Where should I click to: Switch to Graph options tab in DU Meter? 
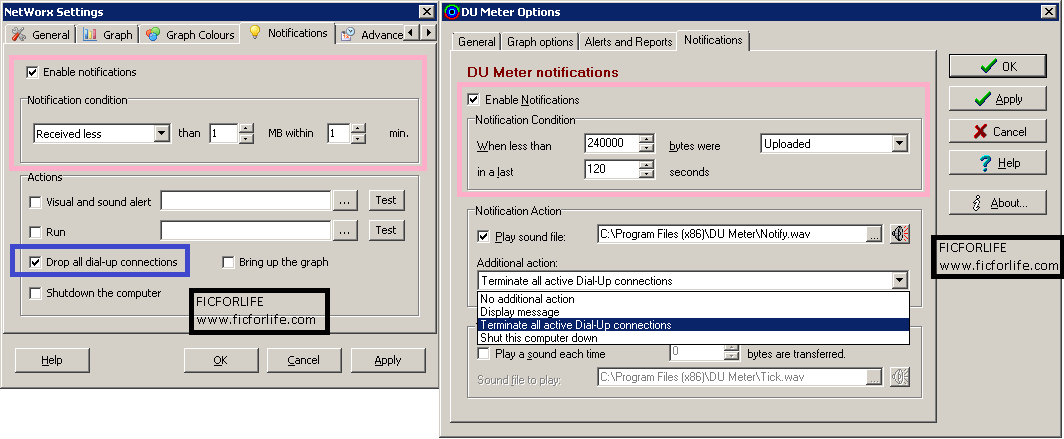540,41
